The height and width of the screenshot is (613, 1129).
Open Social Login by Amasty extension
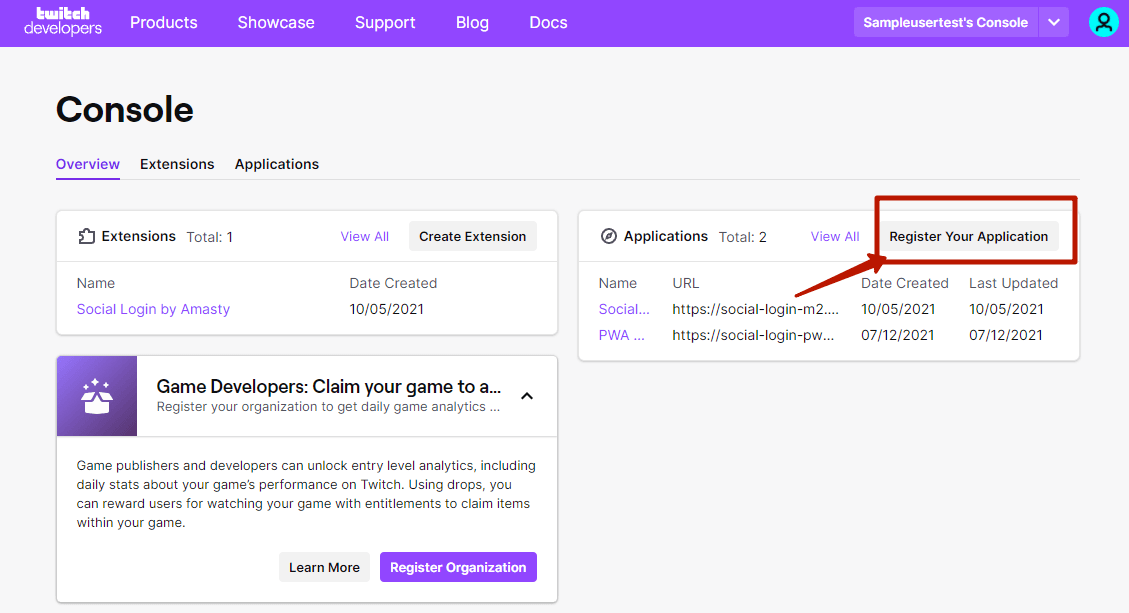click(153, 309)
